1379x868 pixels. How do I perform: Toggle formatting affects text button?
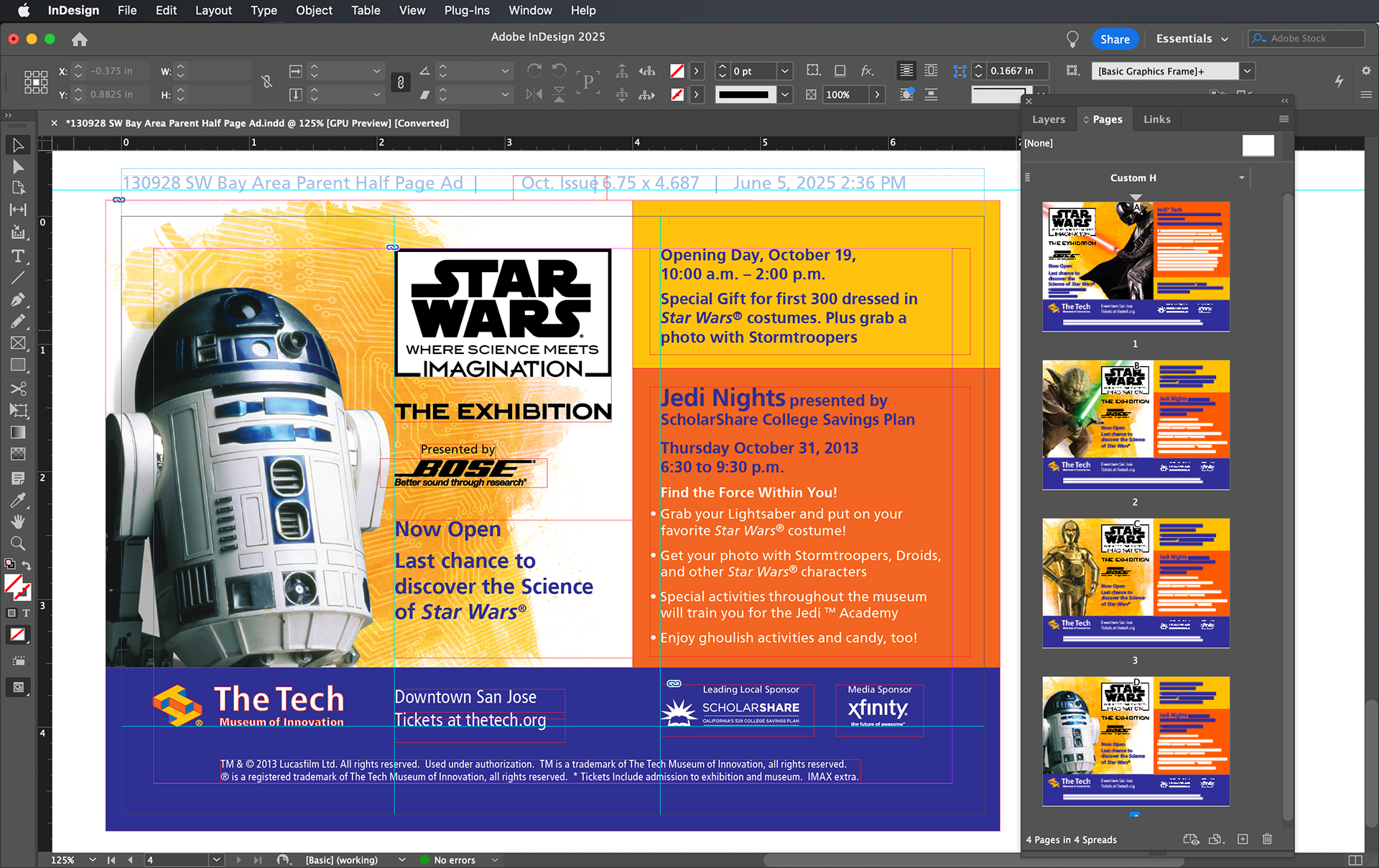coord(26,613)
